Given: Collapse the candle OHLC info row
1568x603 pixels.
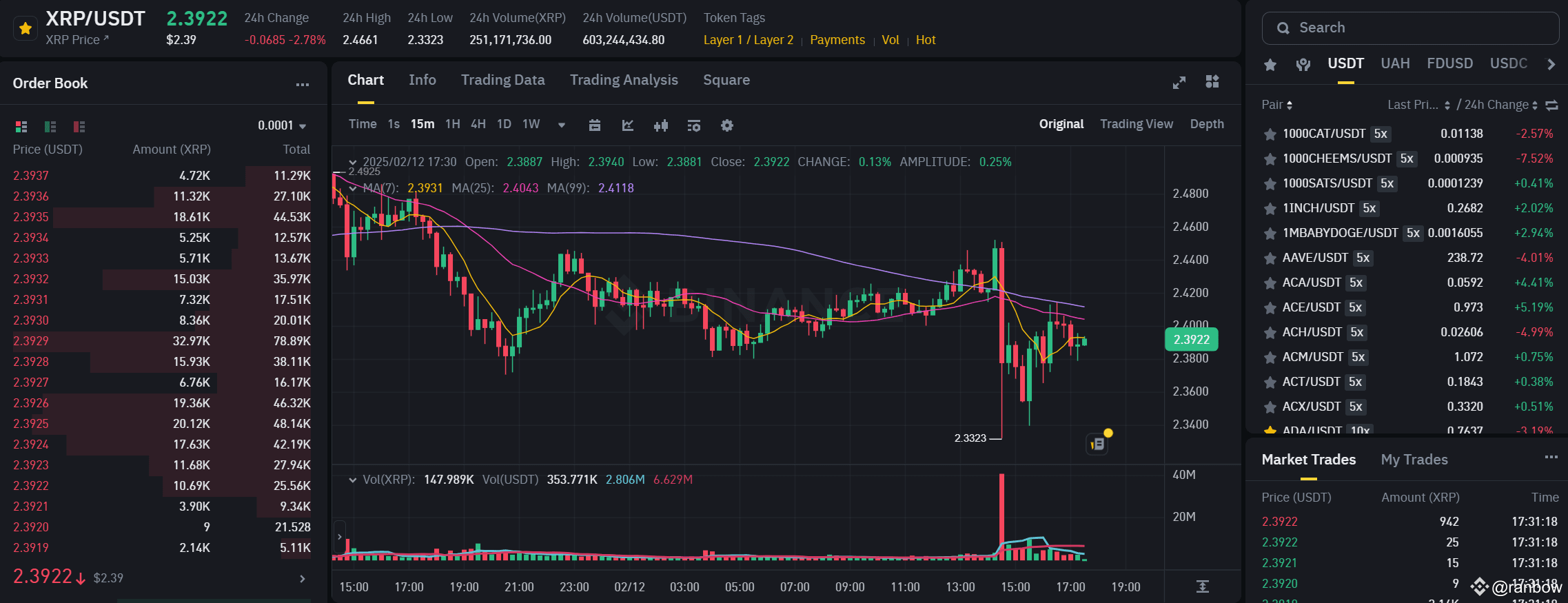Looking at the screenshot, I should pos(353,163).
